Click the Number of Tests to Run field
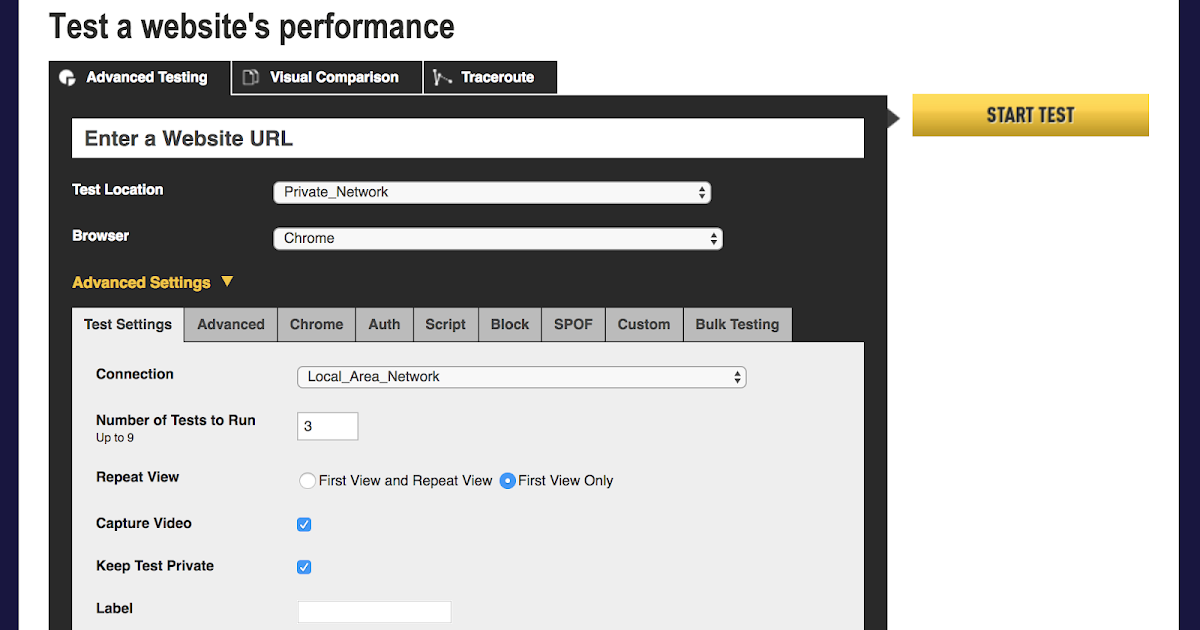This screenshot has width=1200, height=630. [327, 426]
